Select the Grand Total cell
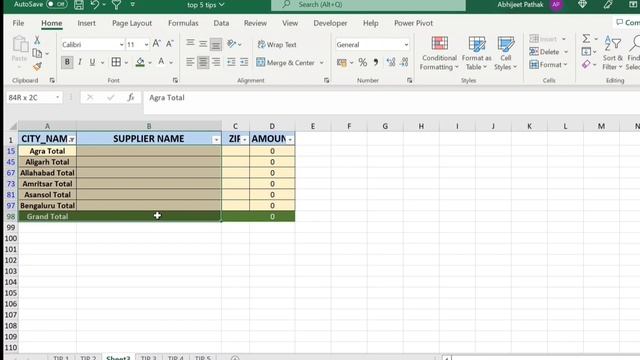640x360 pixels. coord(47,216)
